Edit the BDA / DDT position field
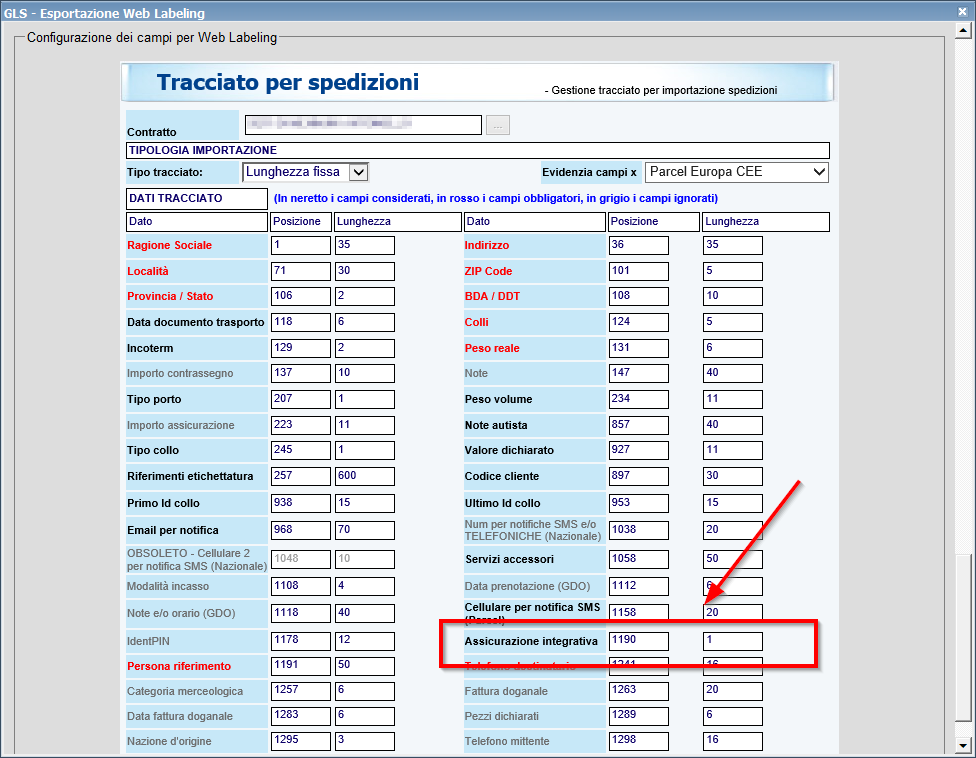 (639, 296)
